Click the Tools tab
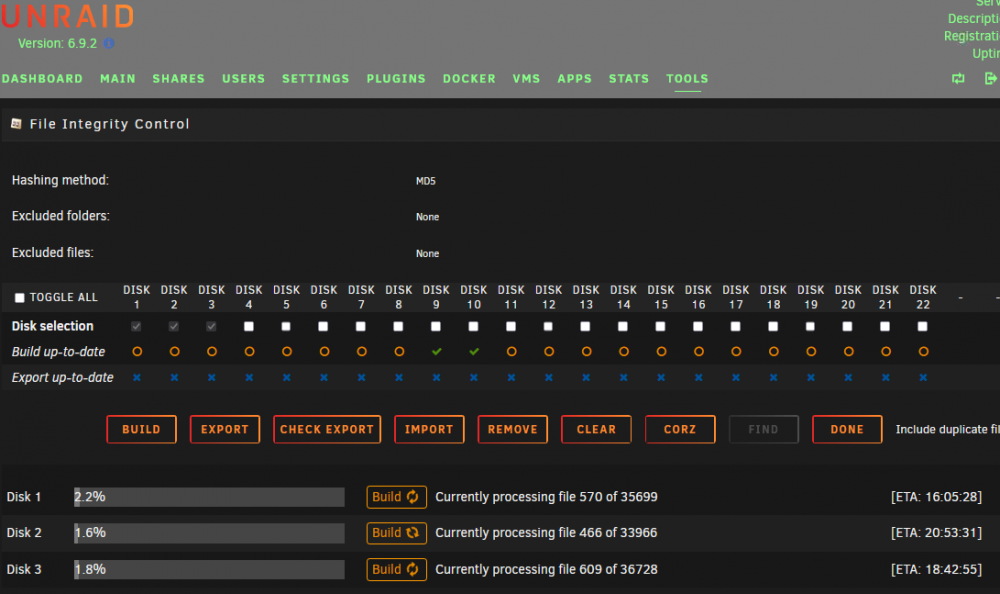The image size is (1000, 594). click(688, 78)
